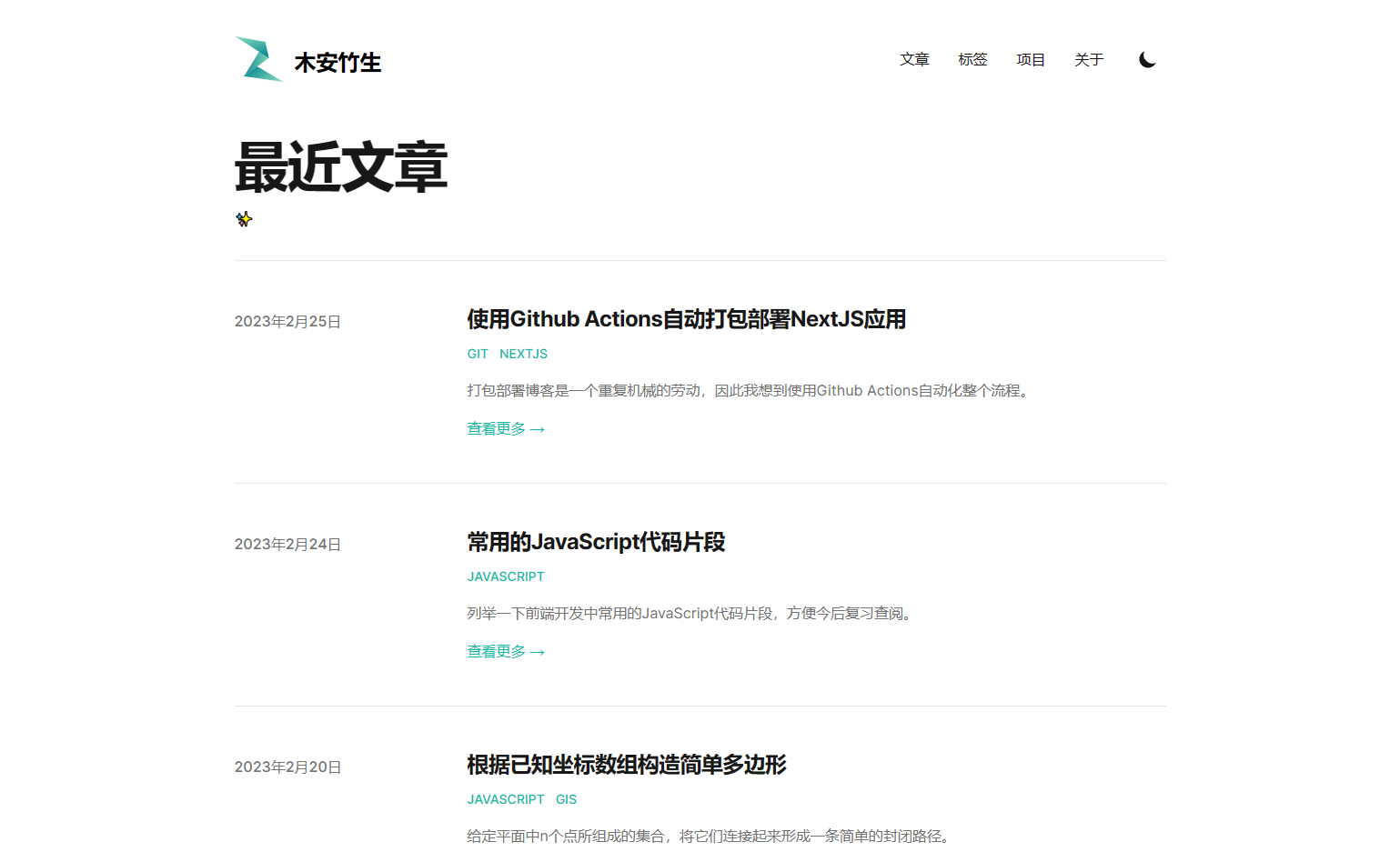The image size is (1400, 852).
Task: Click the 2023年2月25日 article date
Action: tap(287, 322)
